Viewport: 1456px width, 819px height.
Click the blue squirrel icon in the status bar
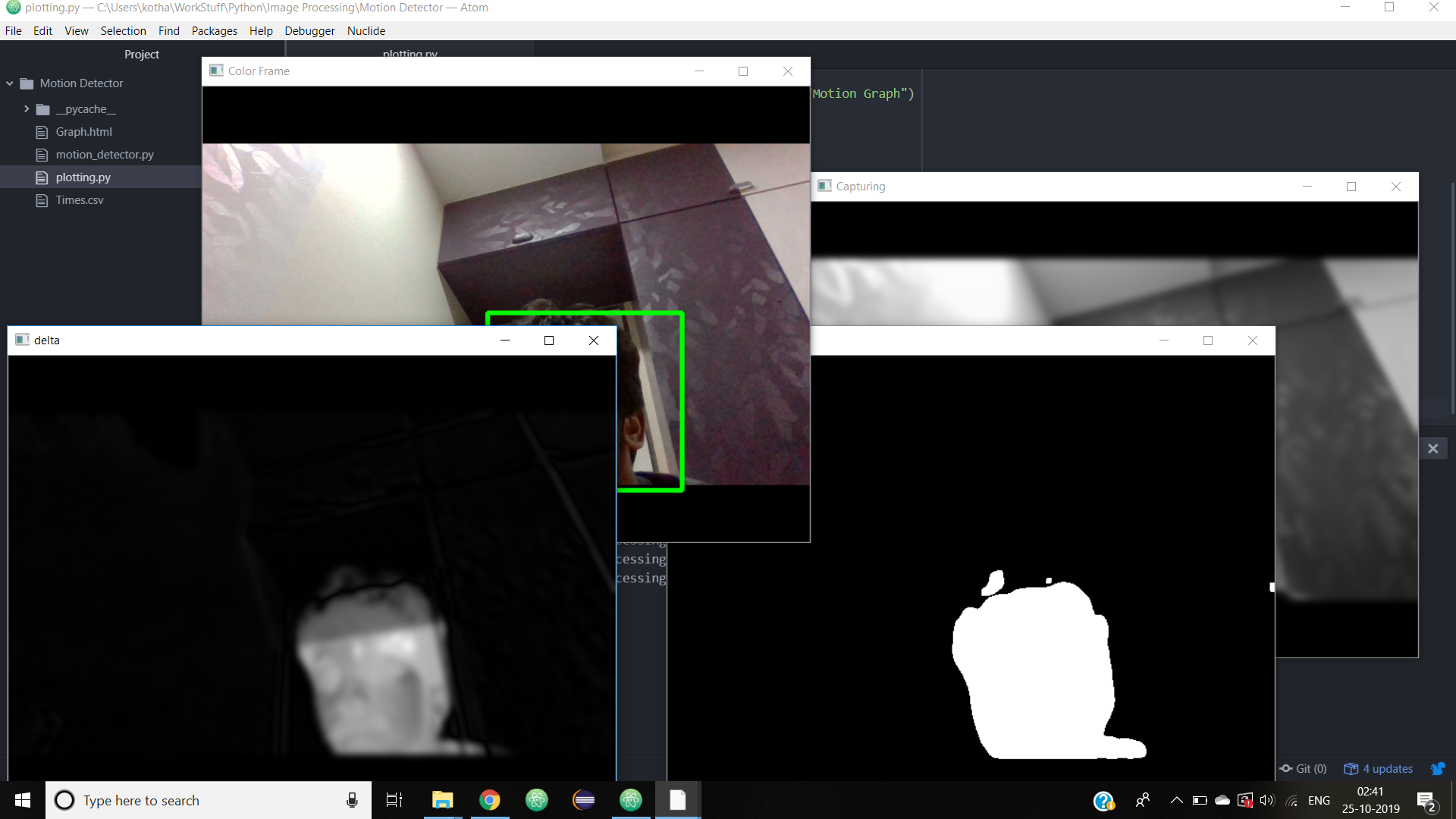pyautogui.click(x=1437, y=768)
